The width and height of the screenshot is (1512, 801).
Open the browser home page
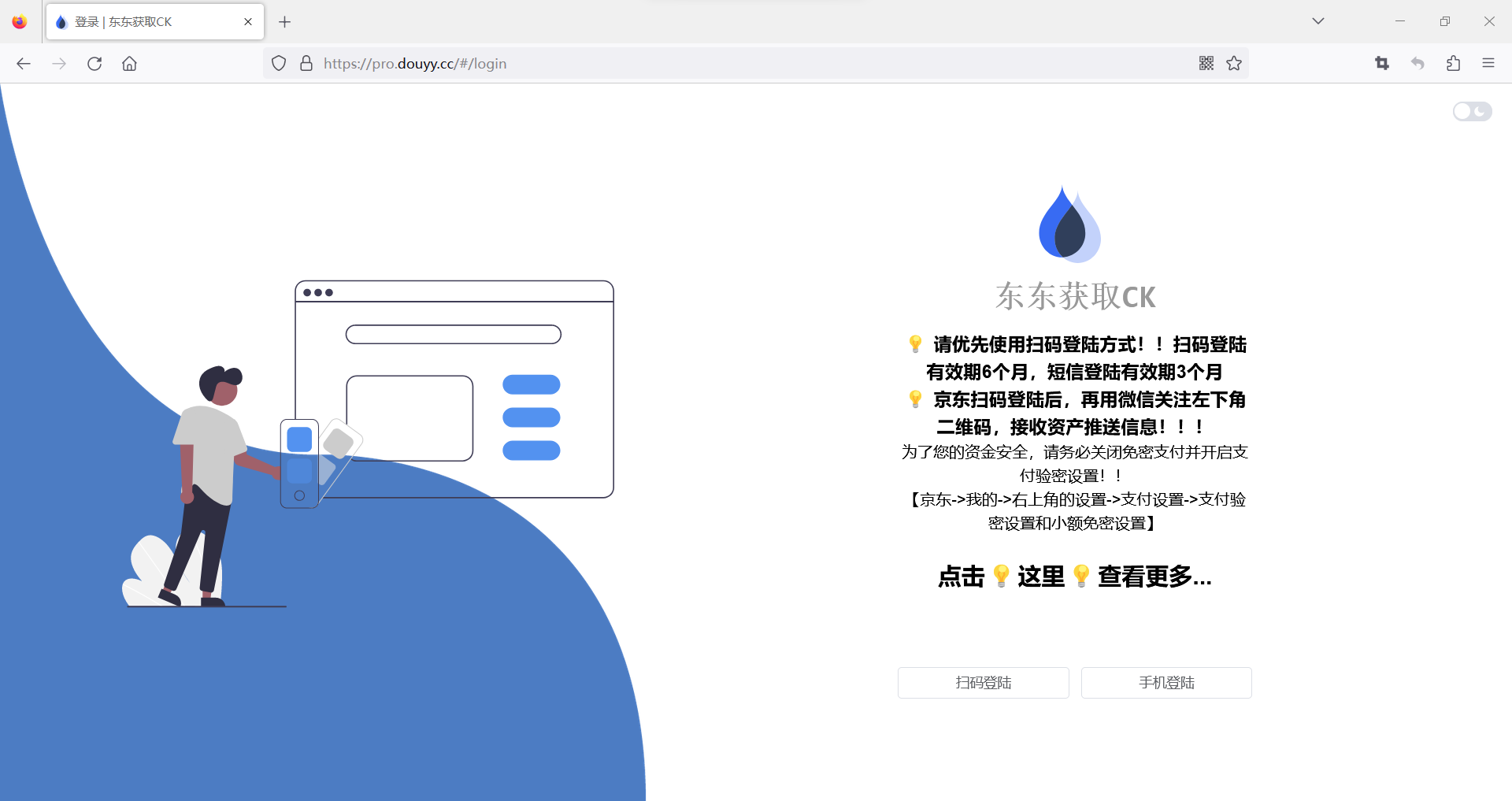pos(129,64)
